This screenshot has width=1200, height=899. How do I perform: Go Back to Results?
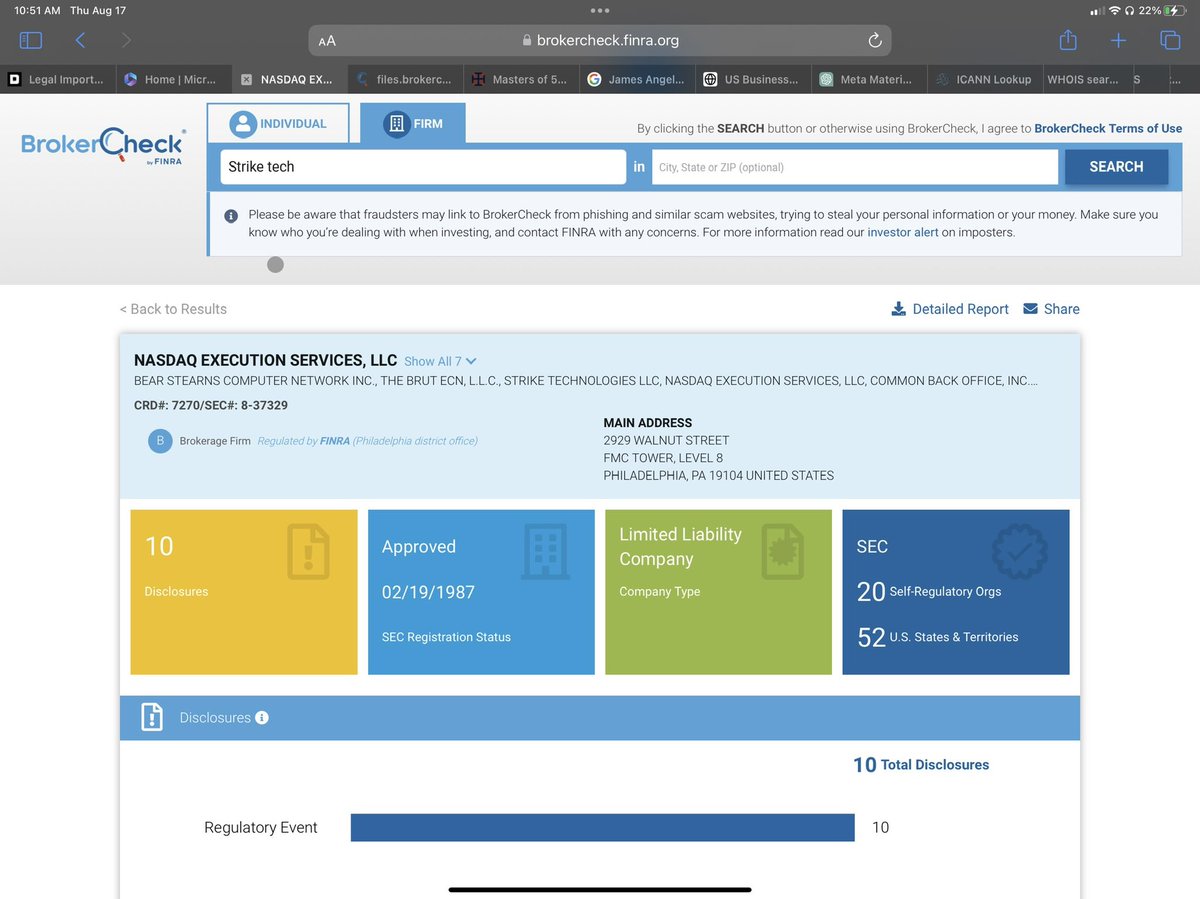(x=173, y=309)
